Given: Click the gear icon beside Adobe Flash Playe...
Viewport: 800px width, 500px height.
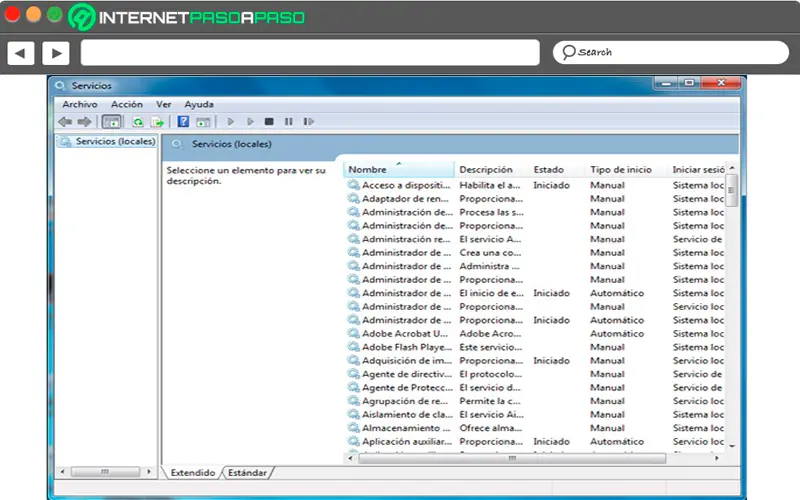Looking at the screenshot, I should (x=354, y=347).
